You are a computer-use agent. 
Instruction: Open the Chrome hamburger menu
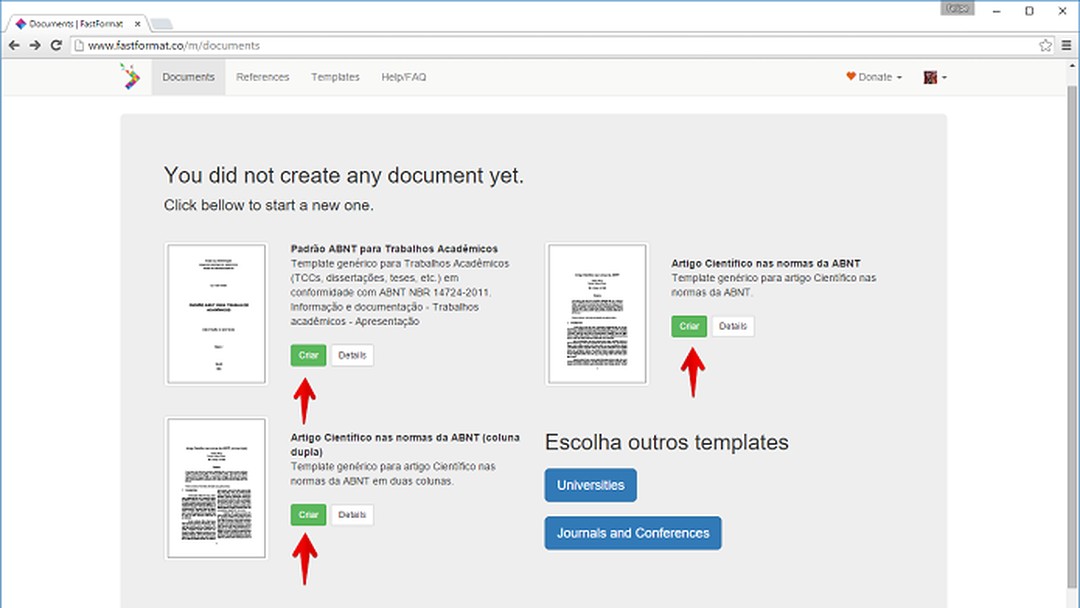coord(1066,45)
